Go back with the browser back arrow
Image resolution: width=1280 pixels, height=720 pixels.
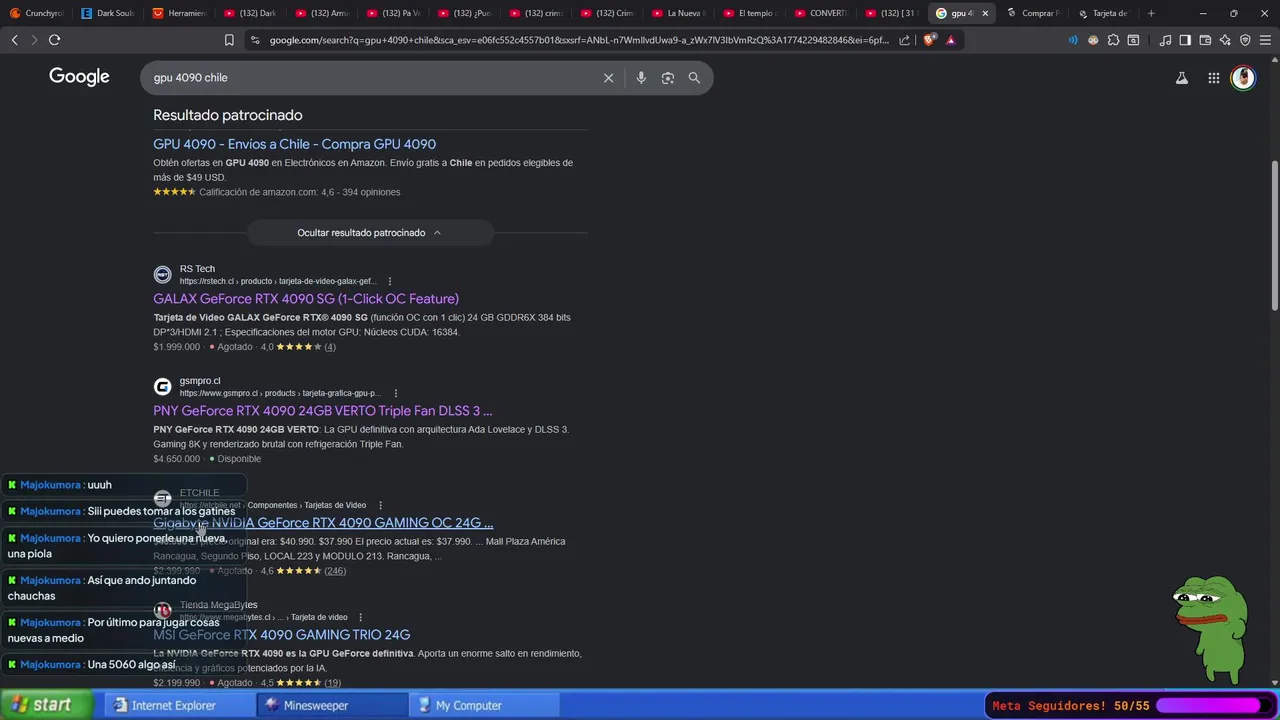click(x=14, y=40)
